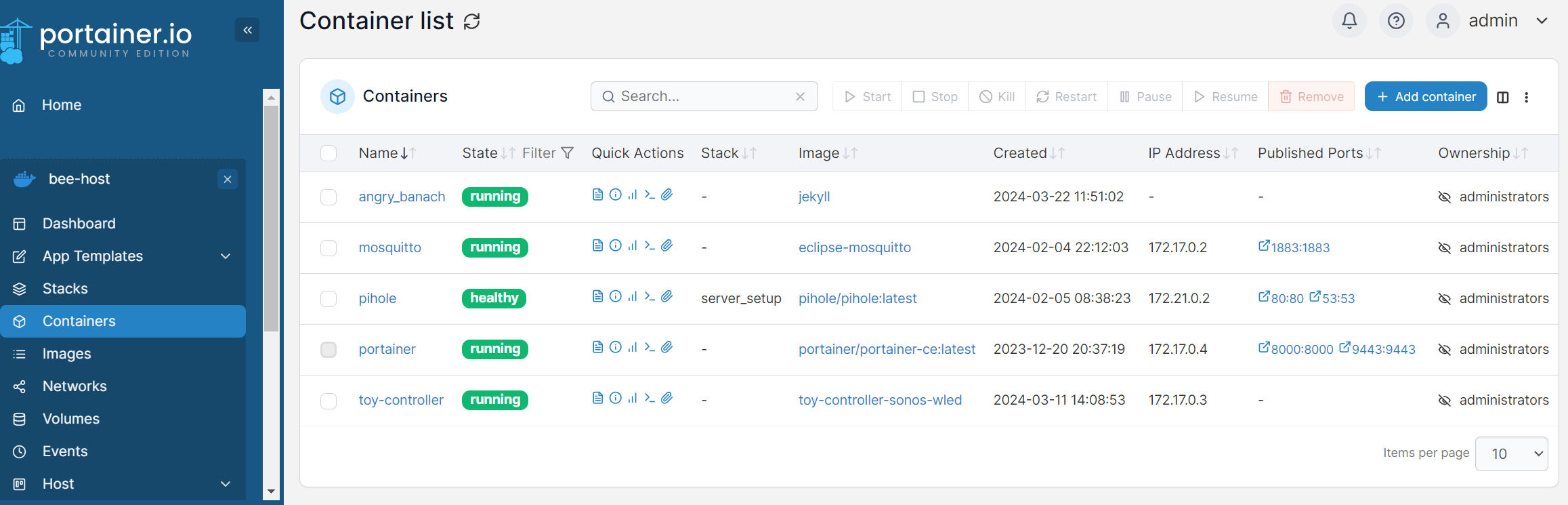Screen dimensions: 1568x505
Task: Open table column settings icon
Action: [x=1502, y=97]
